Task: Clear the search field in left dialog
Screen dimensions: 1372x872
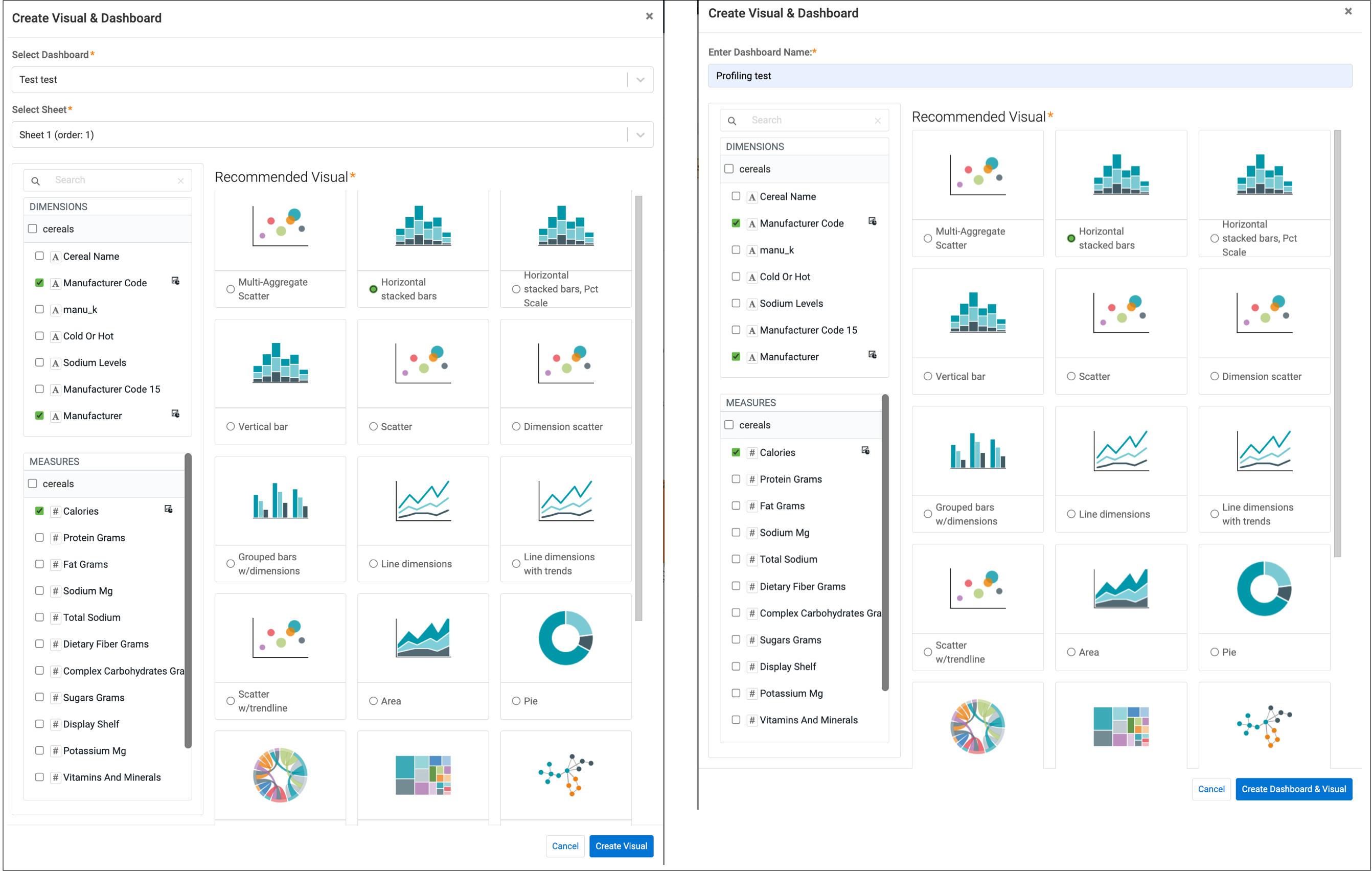Action: point(180,180)
